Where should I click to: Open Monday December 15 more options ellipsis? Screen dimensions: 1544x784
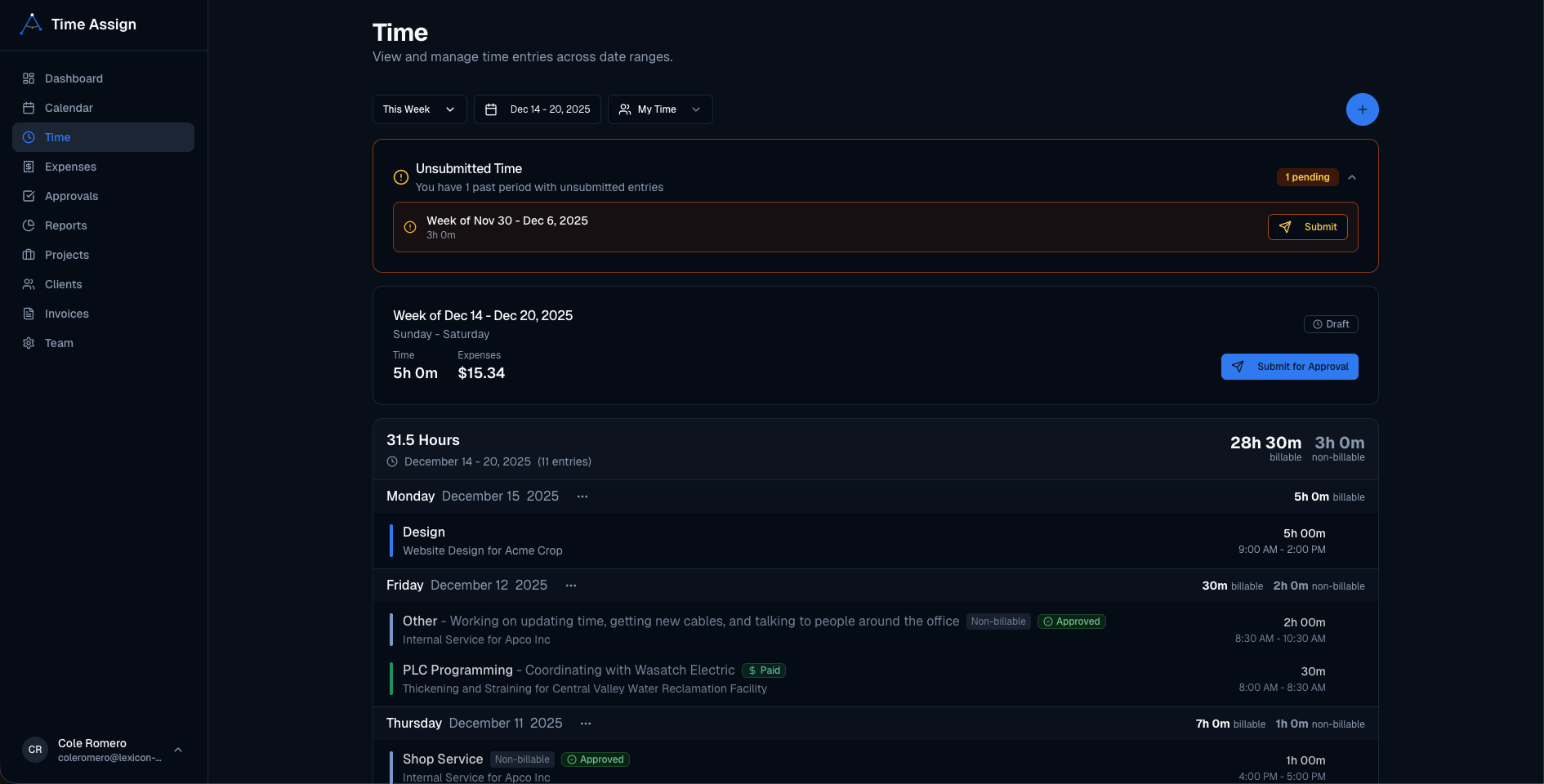pos(582,497)
